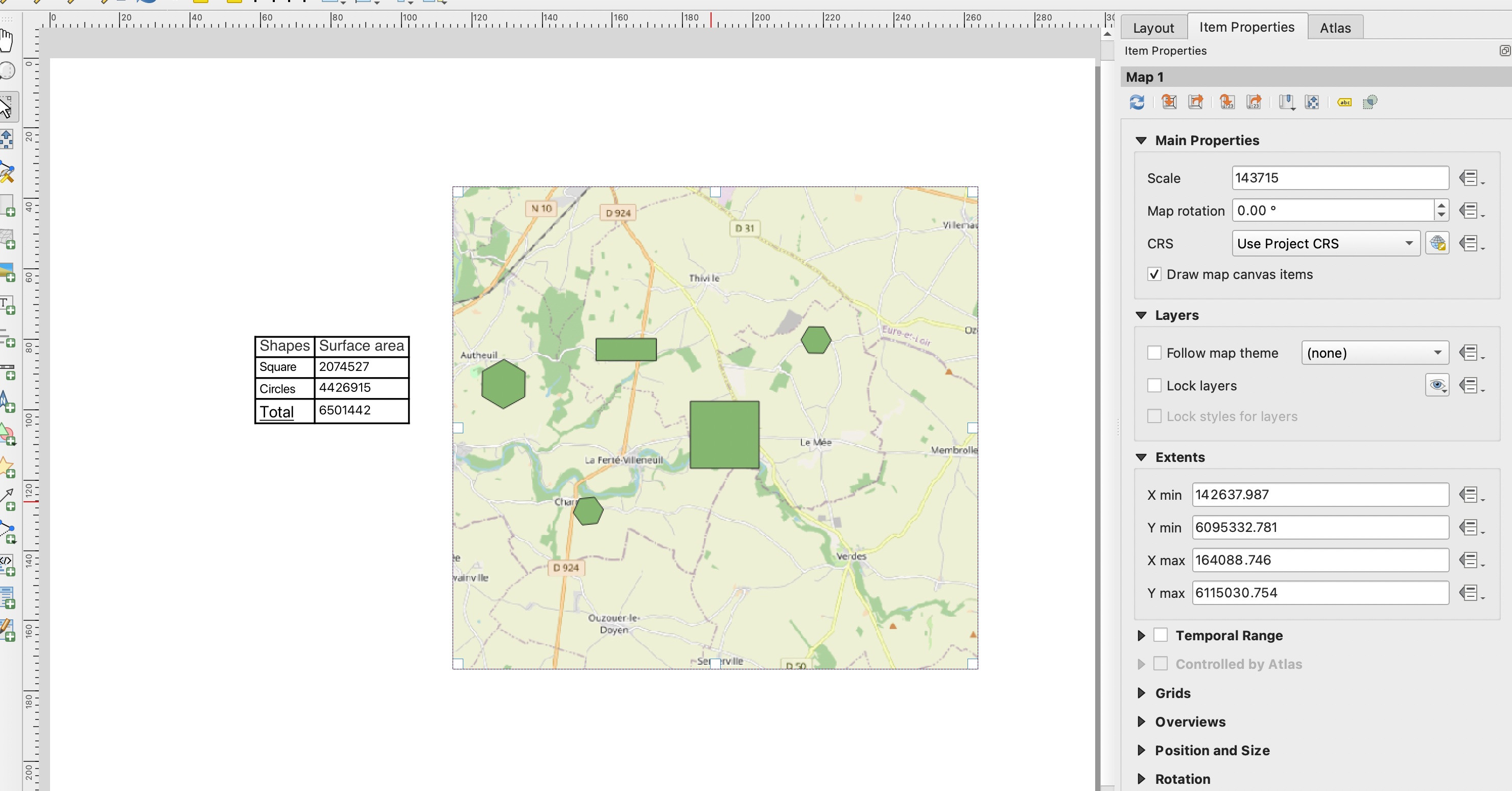Click the CRS selector button icon

point(1437,243)
